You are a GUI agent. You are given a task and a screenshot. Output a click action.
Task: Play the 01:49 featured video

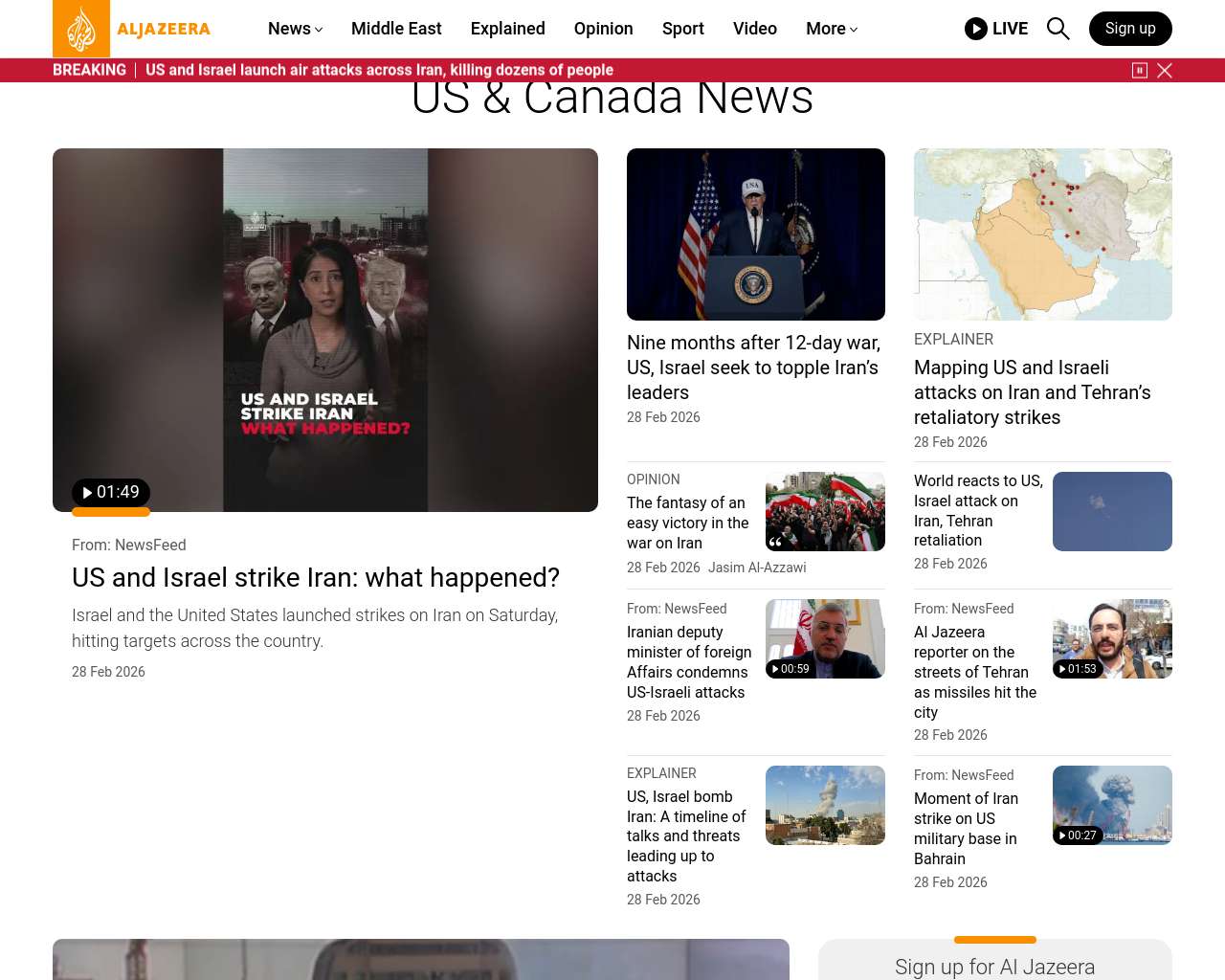click(111, 492)
